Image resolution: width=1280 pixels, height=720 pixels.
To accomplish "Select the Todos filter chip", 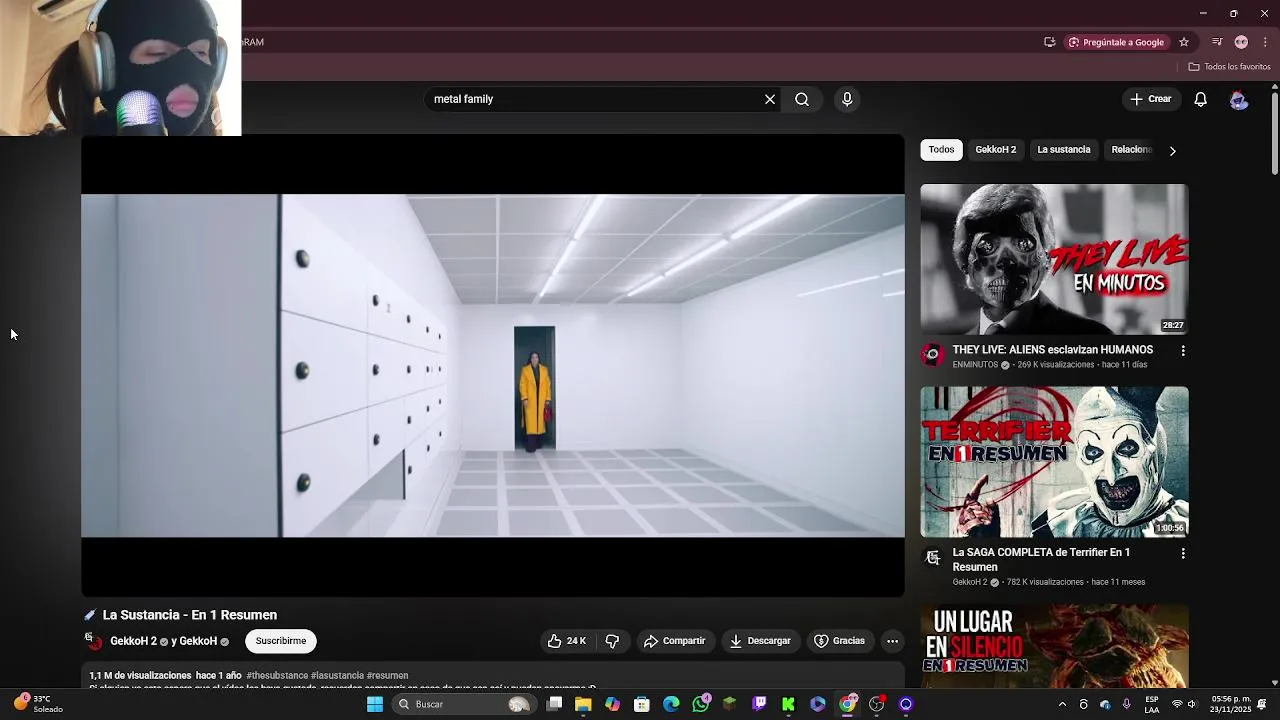I will pos(941,150).
